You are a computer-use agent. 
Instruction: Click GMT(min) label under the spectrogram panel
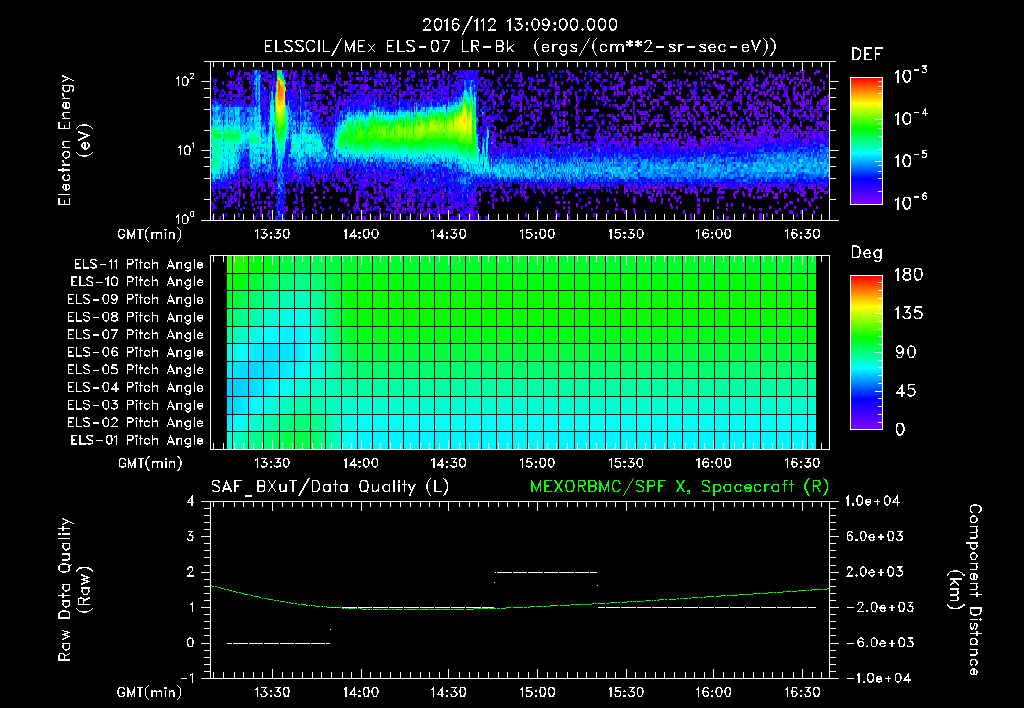click(150, 234)
